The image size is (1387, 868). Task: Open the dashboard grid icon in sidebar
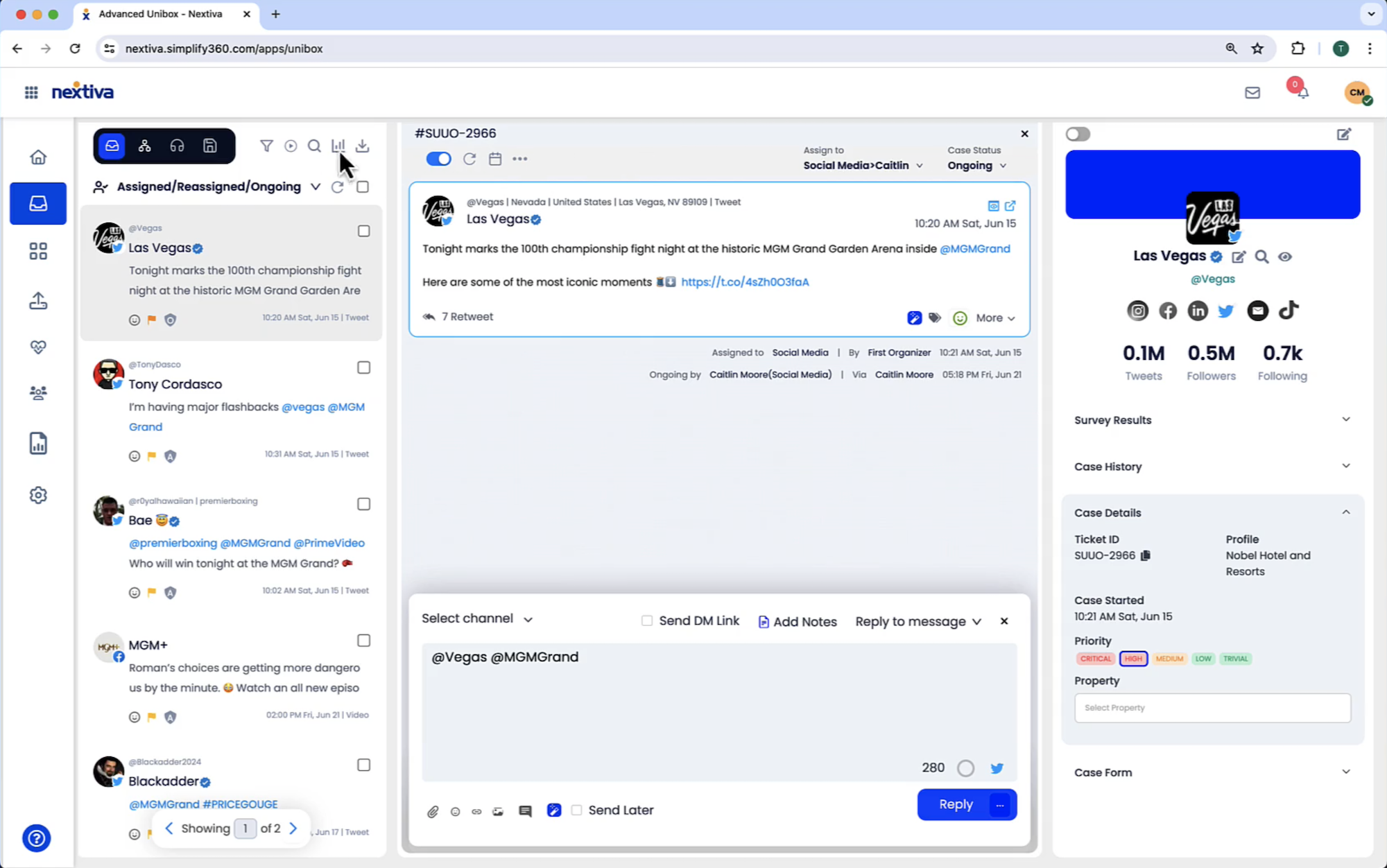pyautogui.click(x=38, y=251)
